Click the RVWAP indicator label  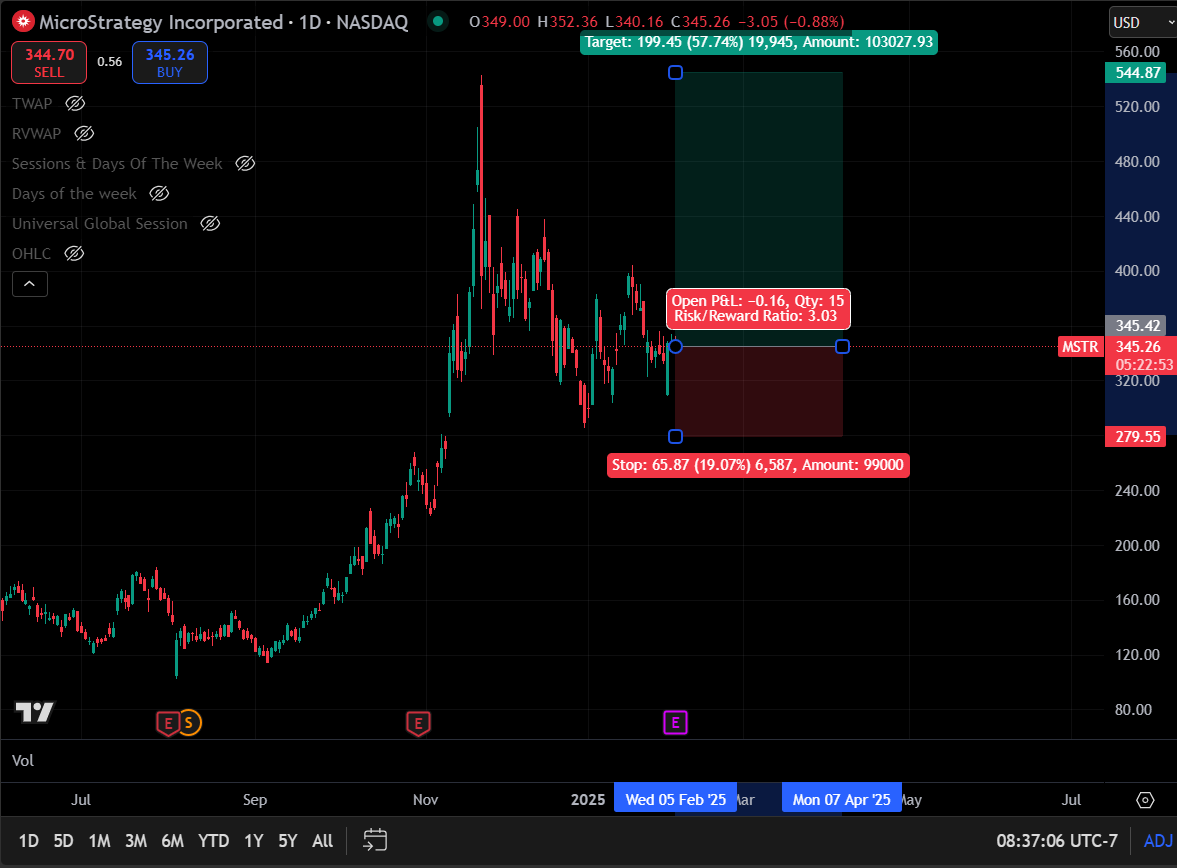point(37,134)
